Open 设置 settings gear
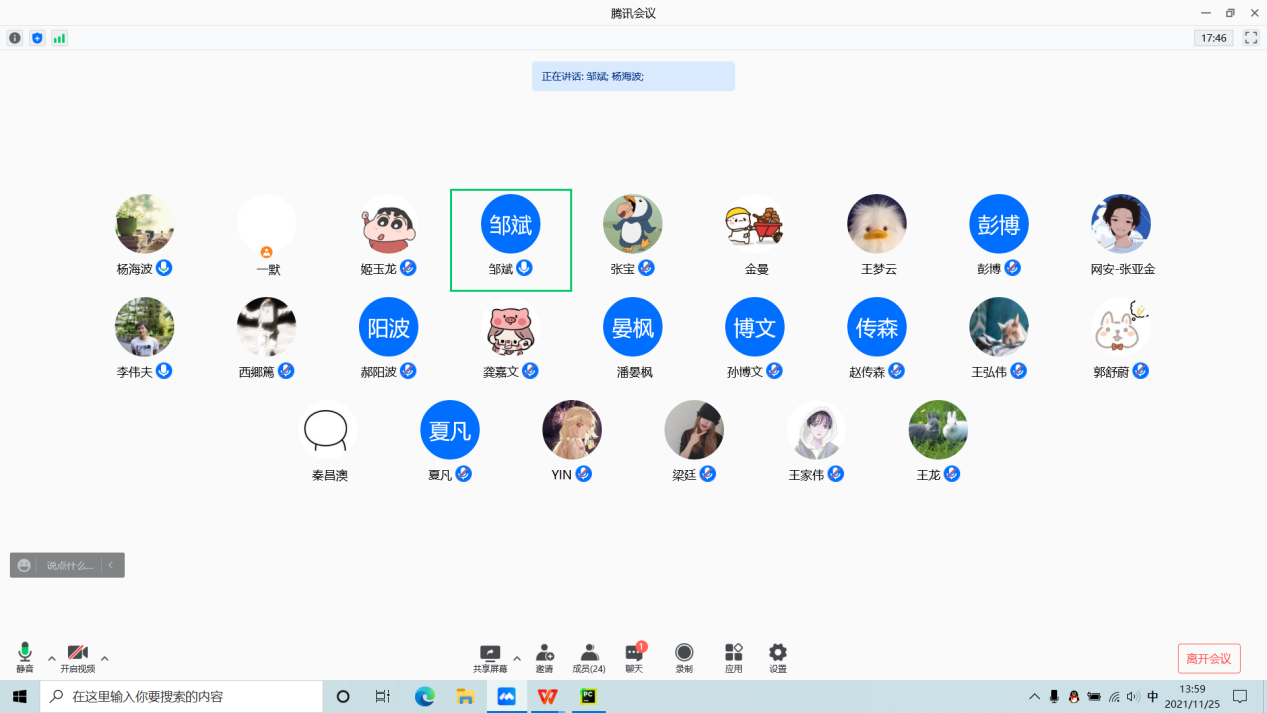The width and height of the screenshot is (1267, 713). [777, 657]
